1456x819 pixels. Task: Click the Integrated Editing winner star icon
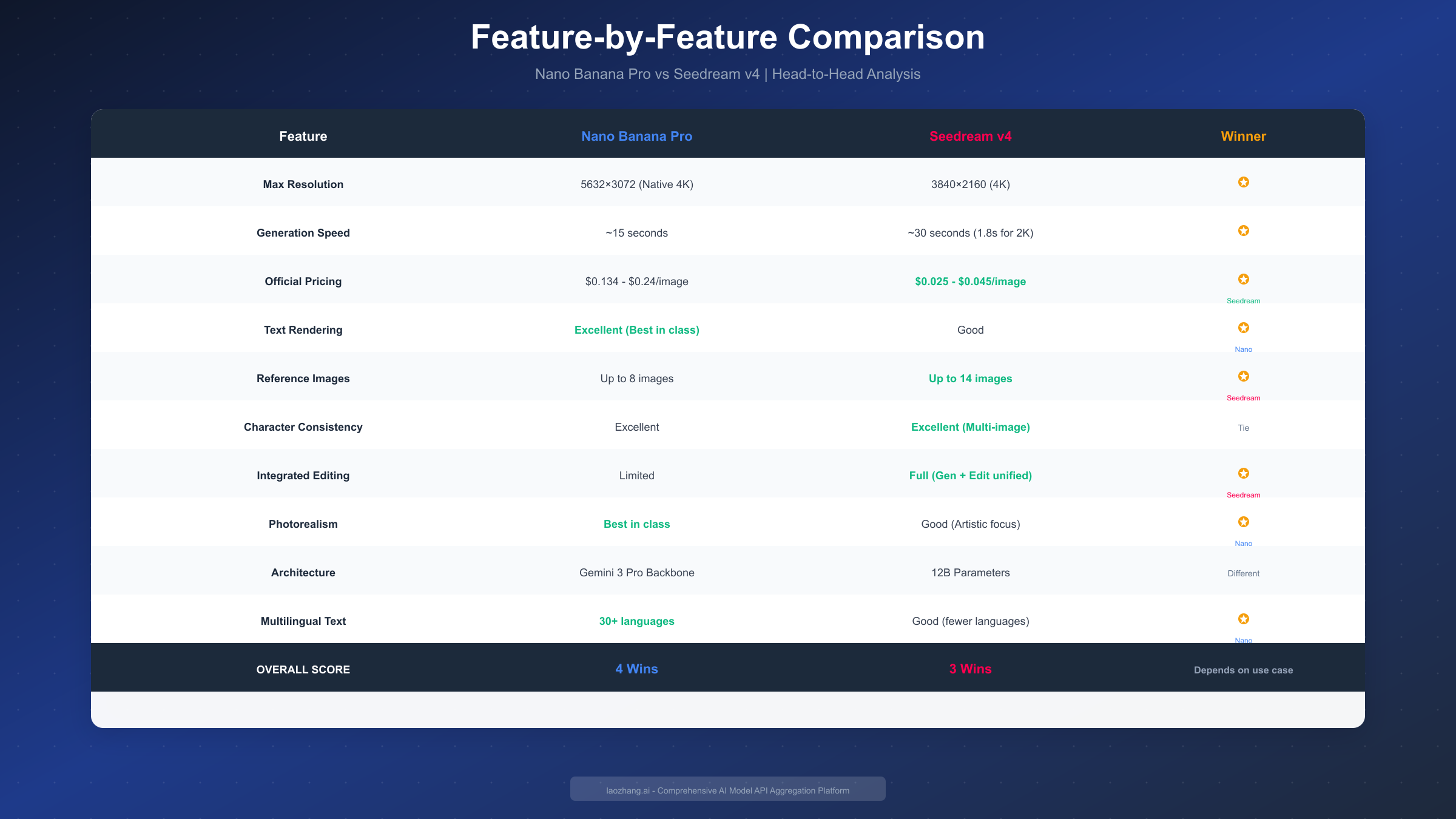[x=1243, y=473]
